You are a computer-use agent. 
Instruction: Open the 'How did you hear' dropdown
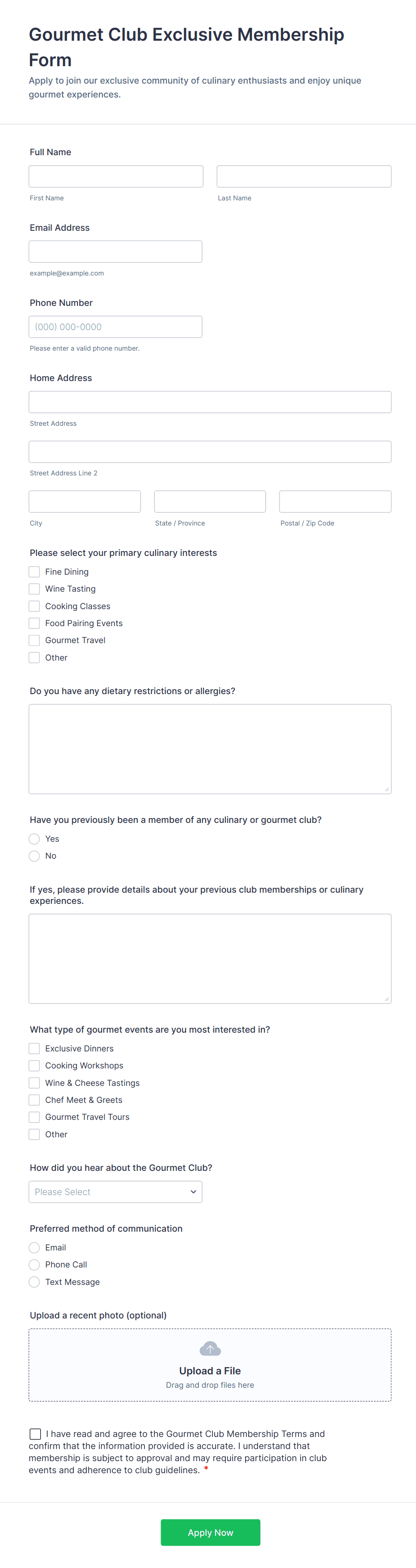115,1192
